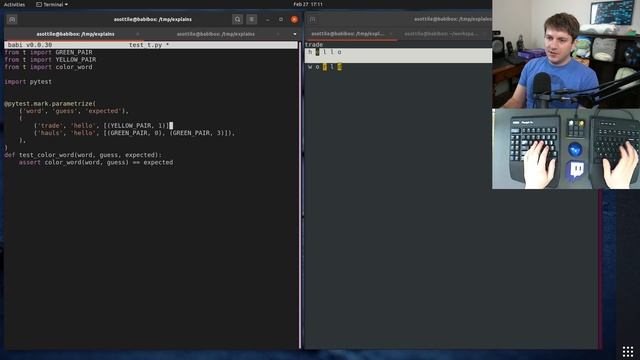Open the Activities overview
The image size is (640, 360).
14,4
